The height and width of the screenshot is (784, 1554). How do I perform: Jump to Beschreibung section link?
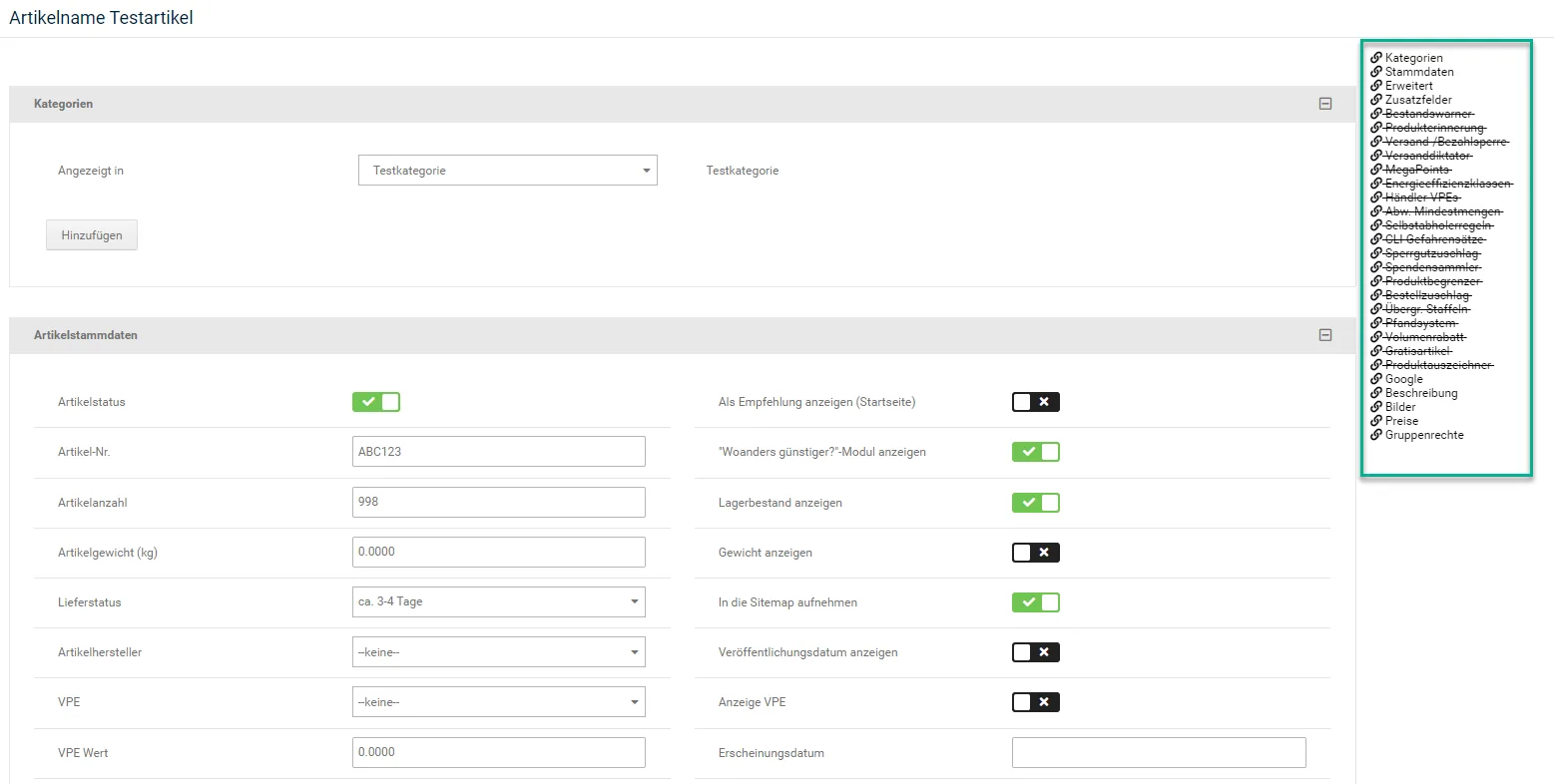coord(1421,393)
